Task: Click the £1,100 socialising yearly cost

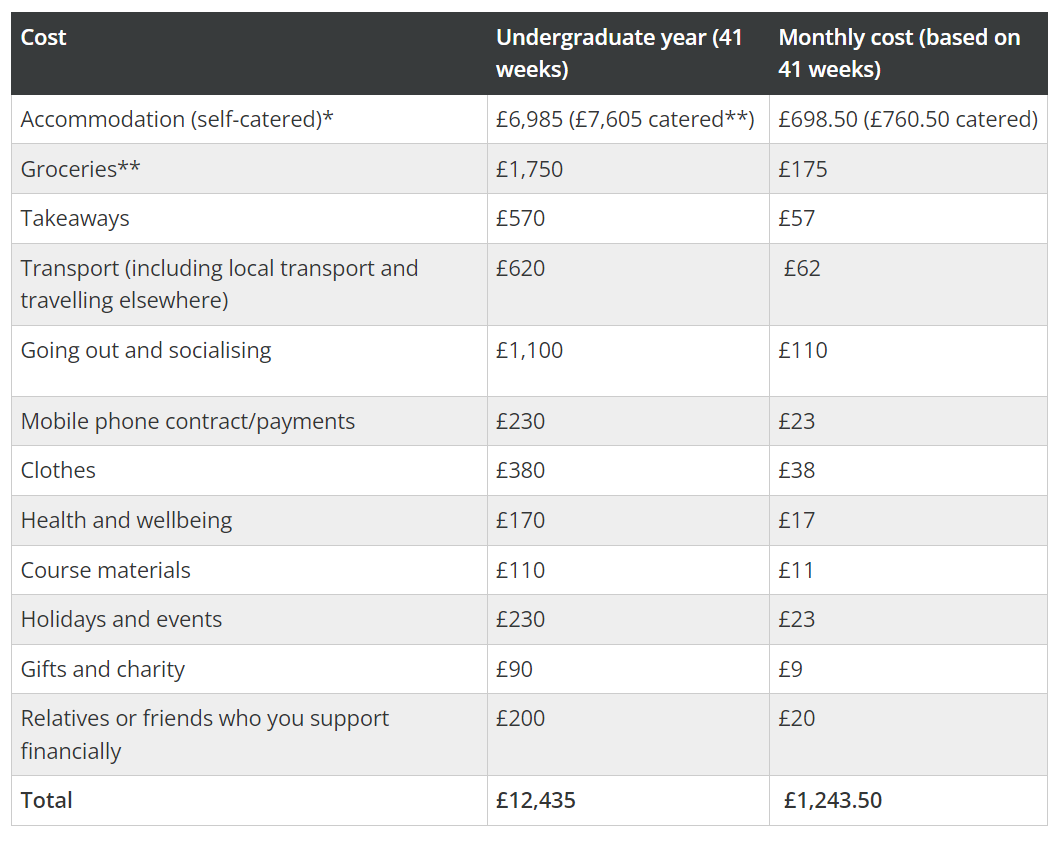Action: click(x=529, y=350)
